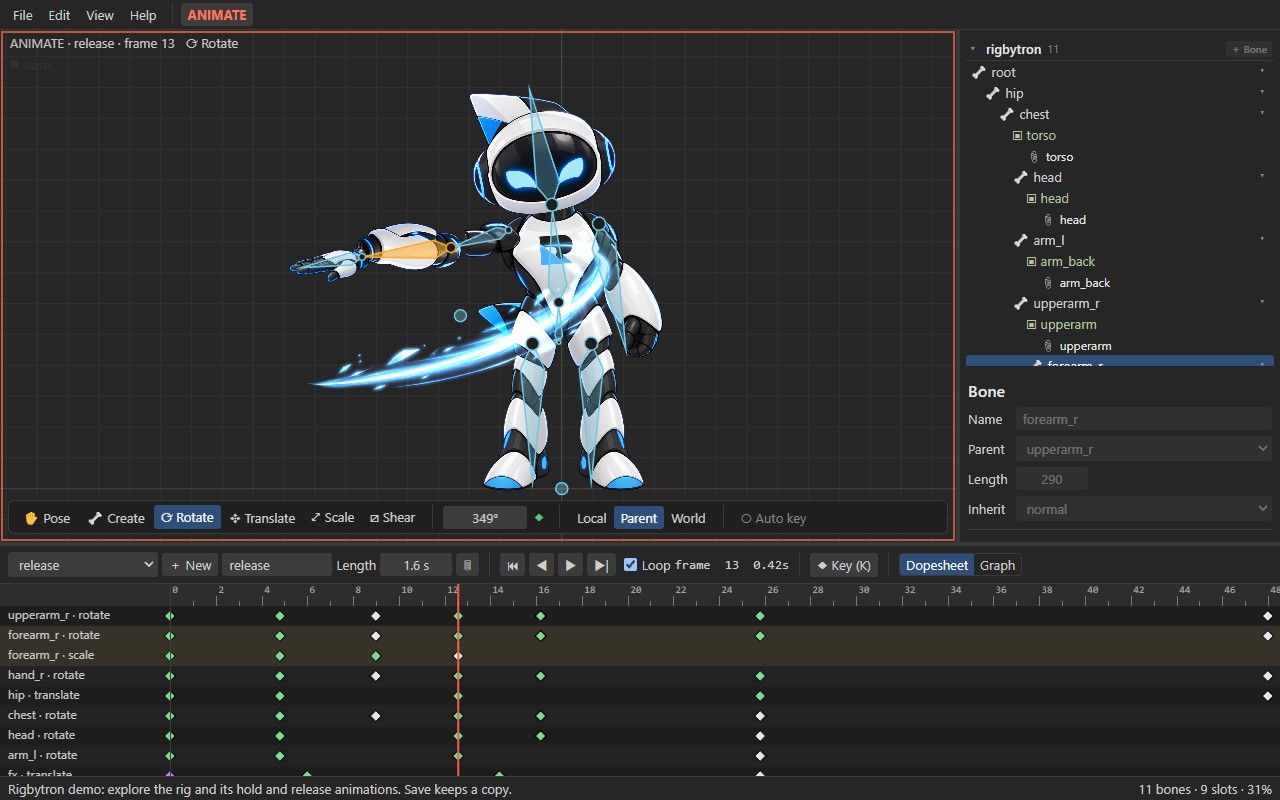The width and height of the screenshot is (1280, 800).
Task: Add a bone with + Bone
Action: (x=1250, y=49)
